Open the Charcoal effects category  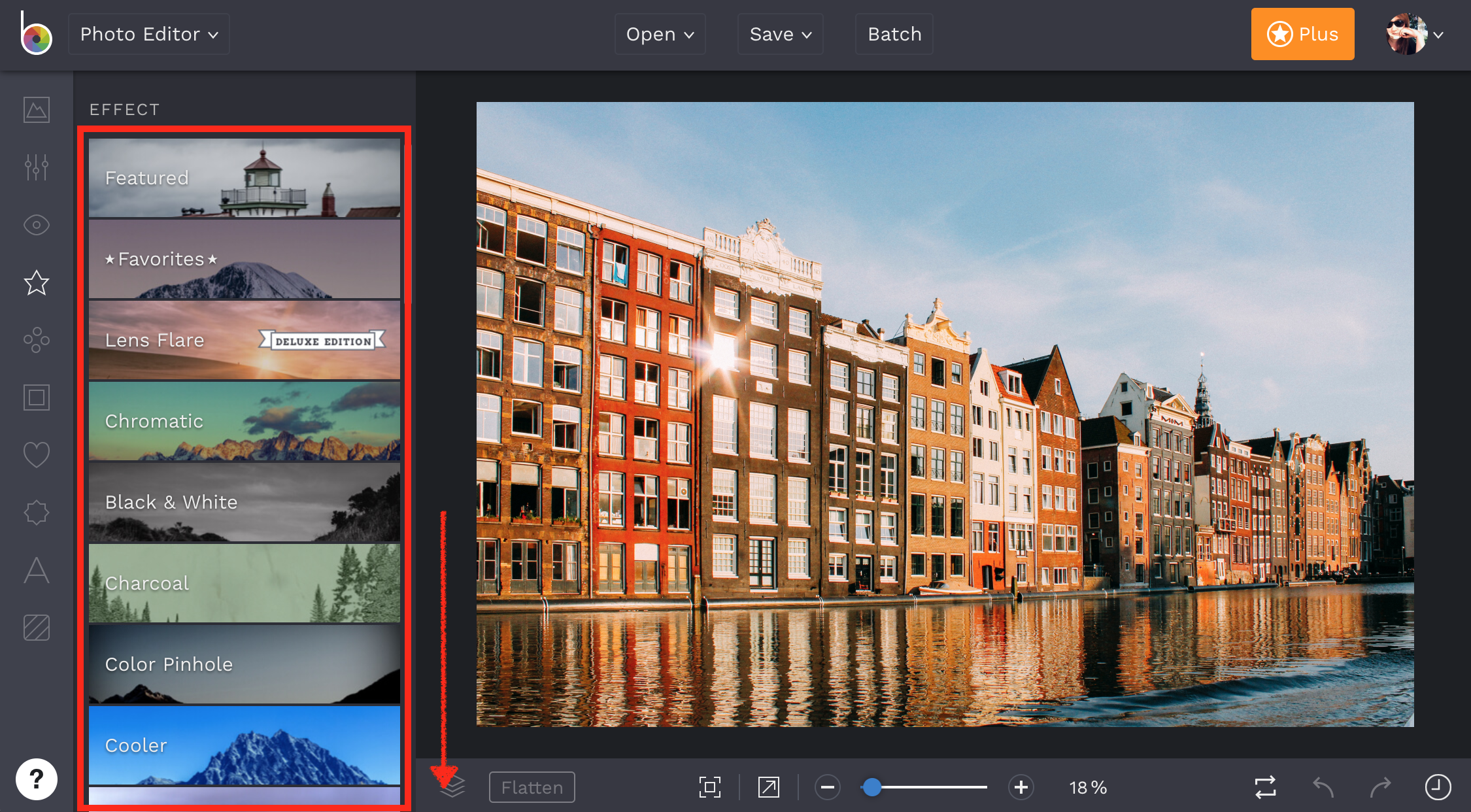[x=245, y=583]
